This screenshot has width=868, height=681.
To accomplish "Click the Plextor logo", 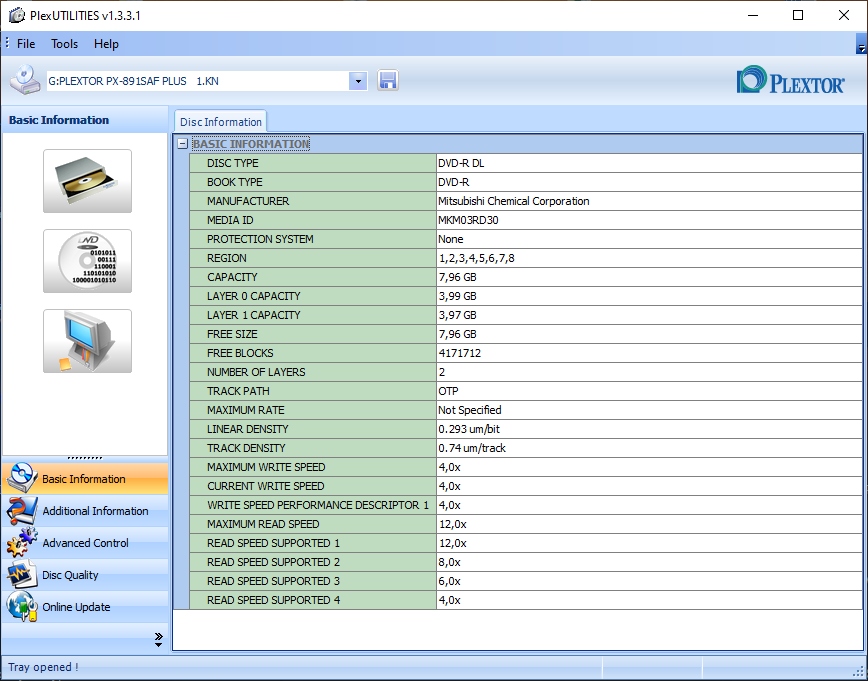I will tap(790, 81).
